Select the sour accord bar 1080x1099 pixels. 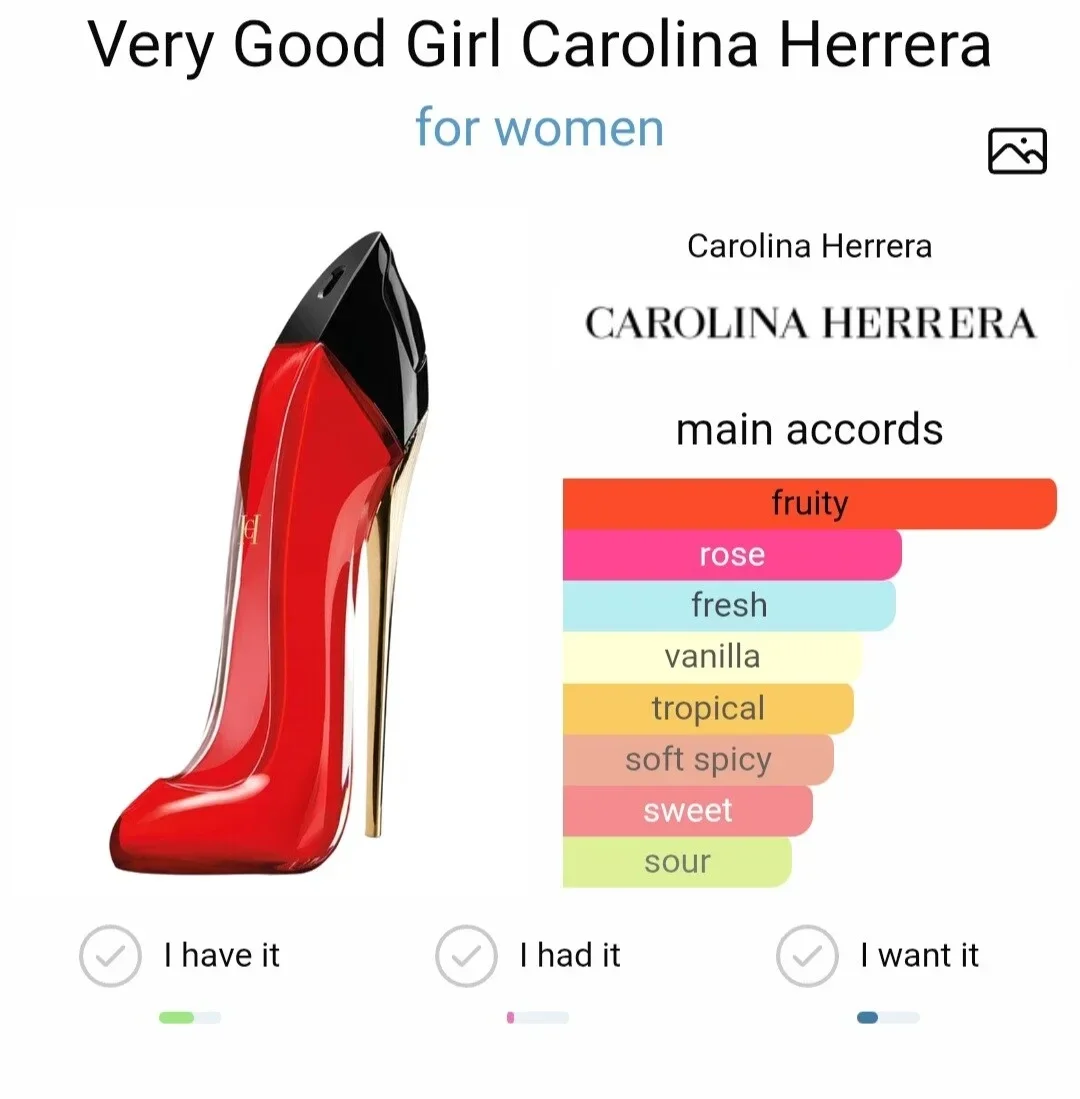(x=677, y=862)
